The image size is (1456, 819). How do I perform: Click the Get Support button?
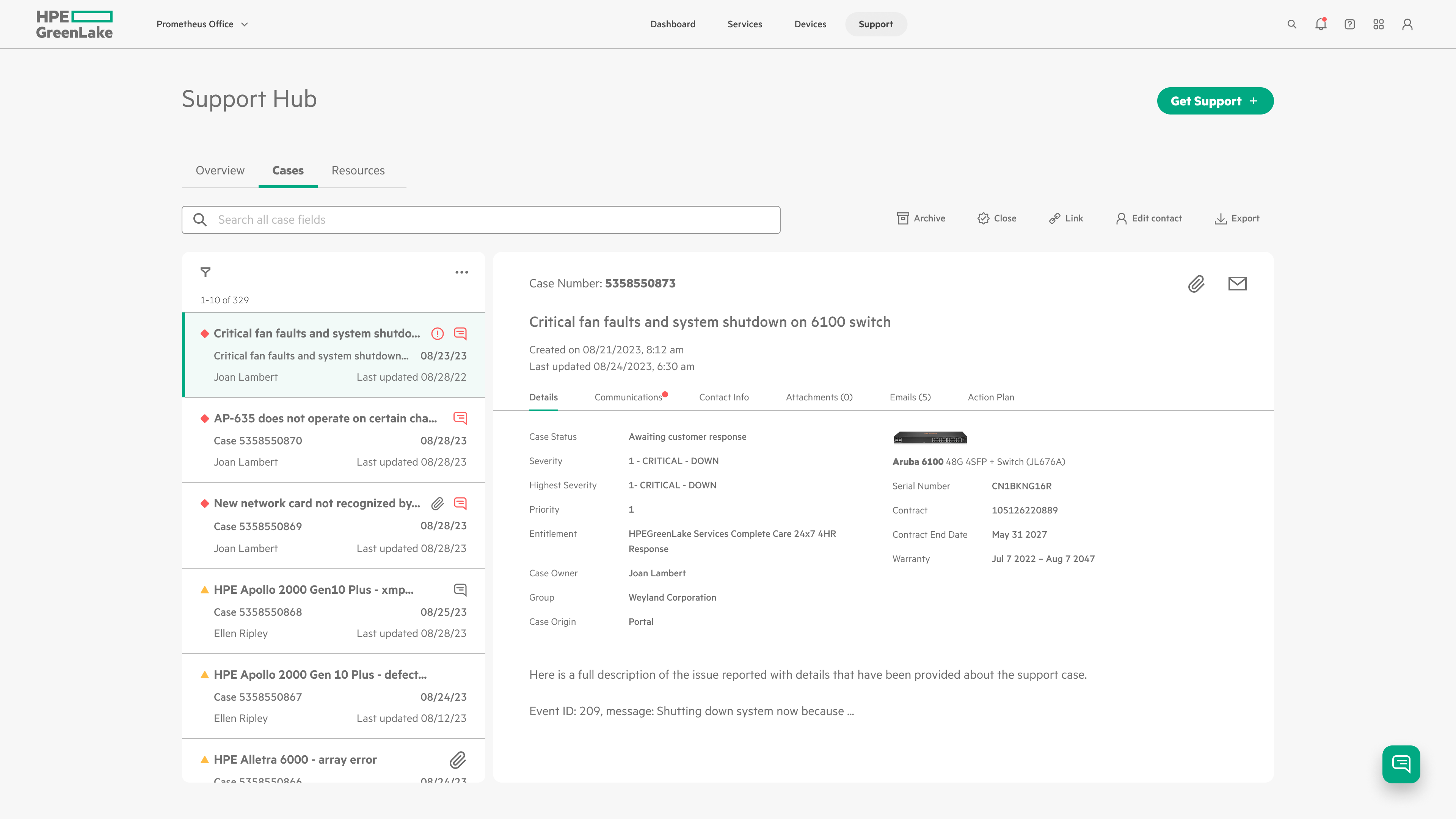pyautogui.click(x=1215, y=100)
